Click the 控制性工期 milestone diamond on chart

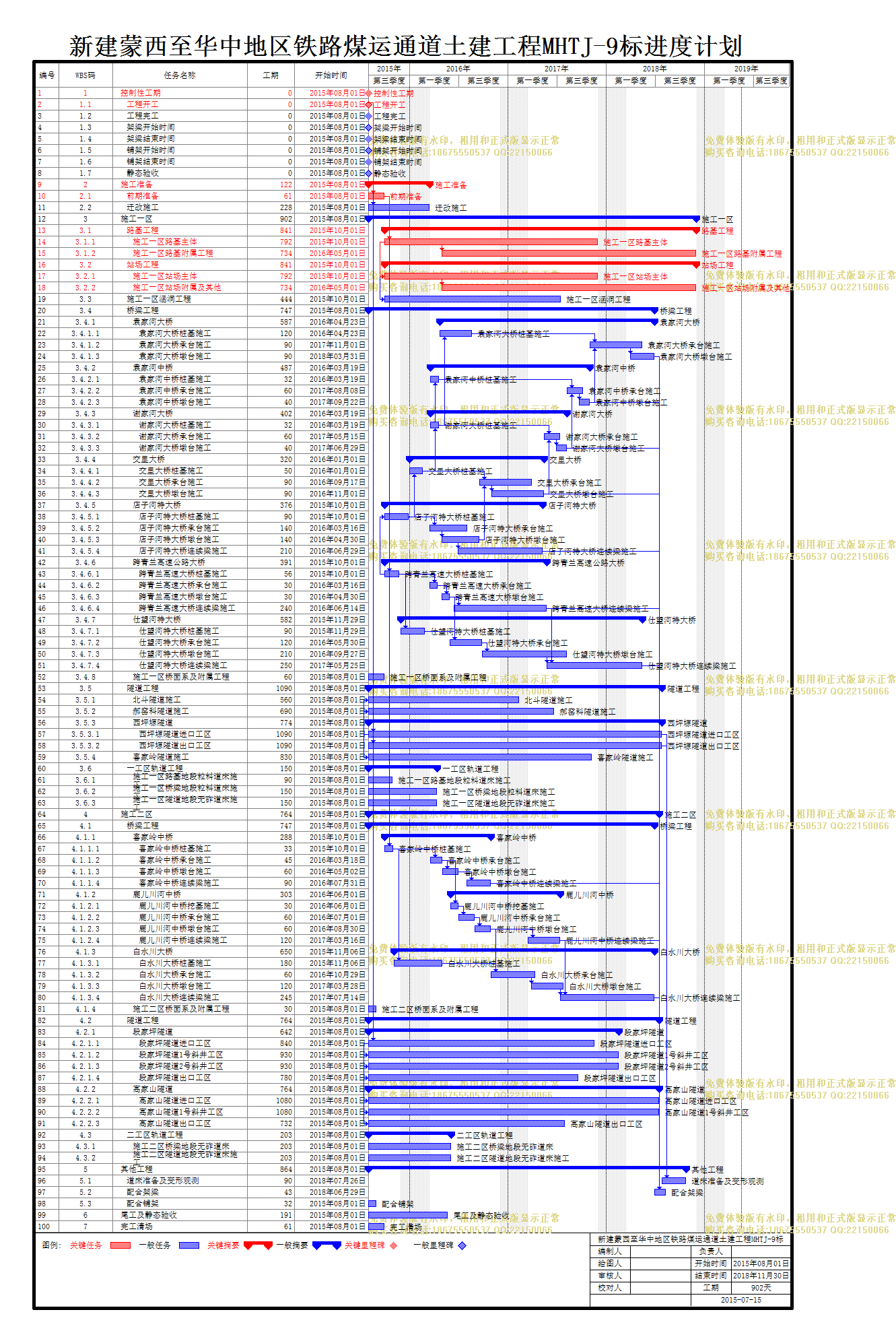(369, 93)
